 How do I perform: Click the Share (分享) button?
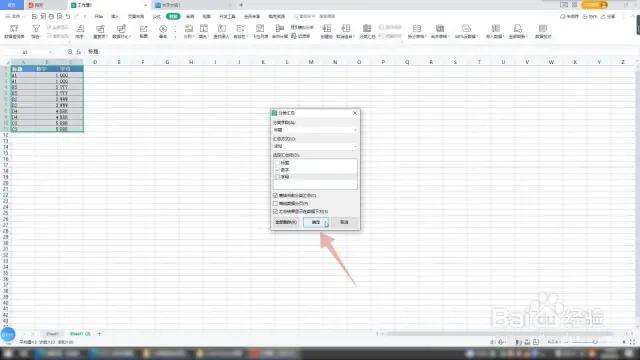(608, 16)
